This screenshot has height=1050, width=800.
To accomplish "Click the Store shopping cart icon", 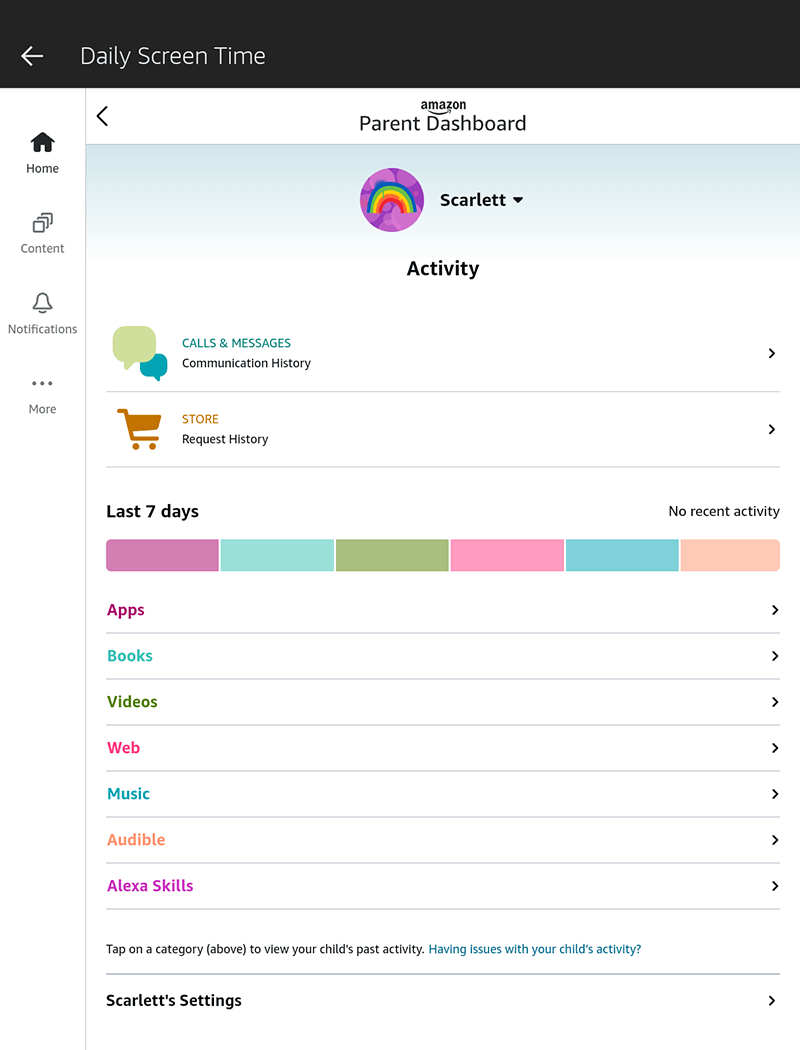I will 139,429.
